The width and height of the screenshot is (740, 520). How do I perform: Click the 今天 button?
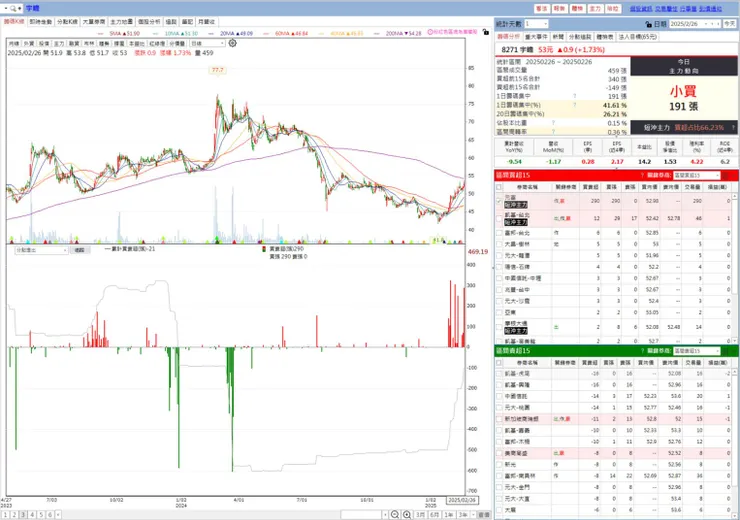point(730,24)
